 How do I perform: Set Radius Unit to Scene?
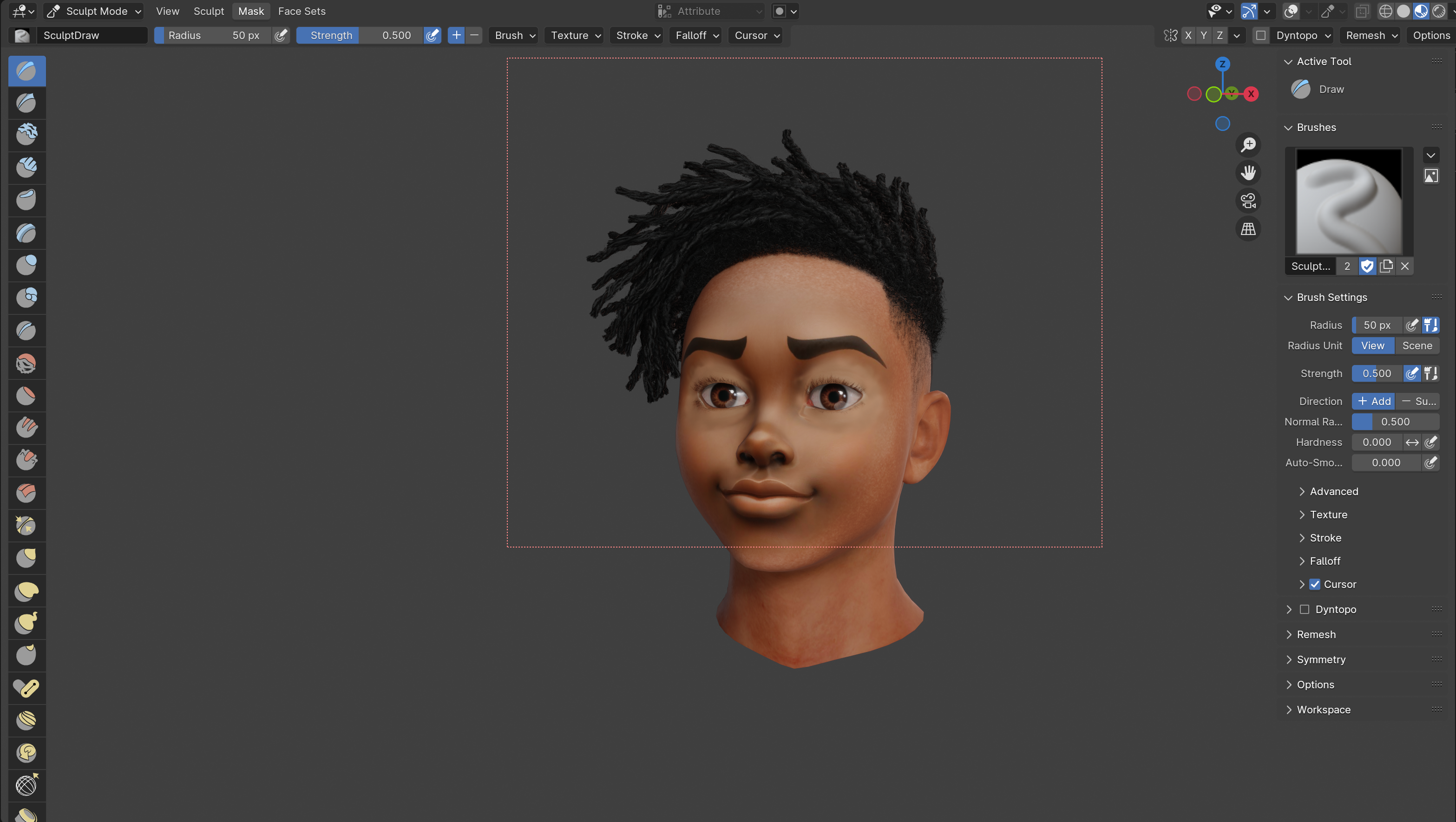[x=1417, y=346]
